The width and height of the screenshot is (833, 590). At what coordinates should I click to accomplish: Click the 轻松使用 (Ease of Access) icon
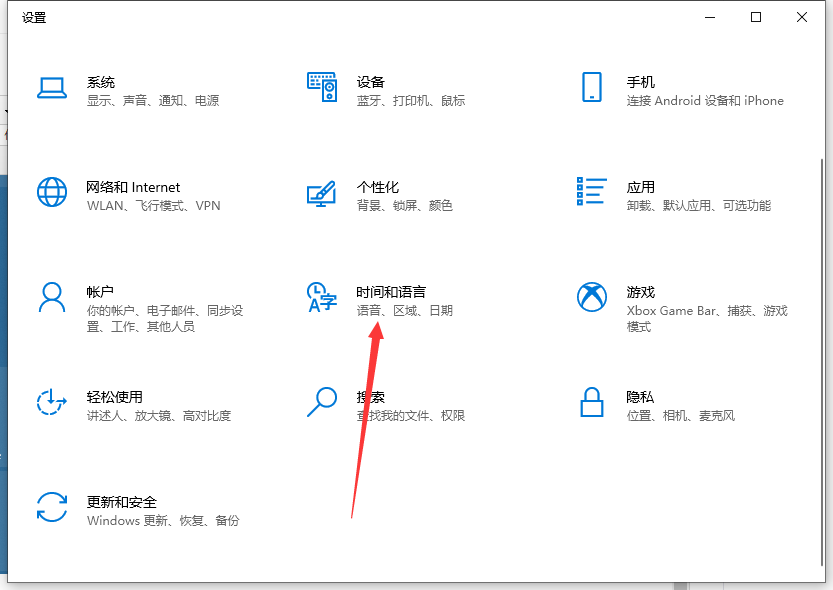point(51,402)
